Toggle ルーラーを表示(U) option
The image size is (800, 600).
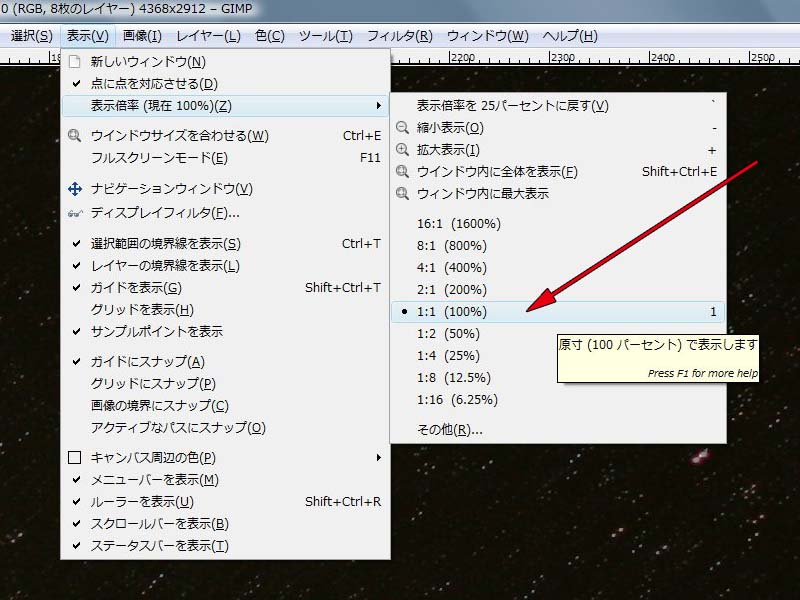pyautogui.click(x=226, y=502)
